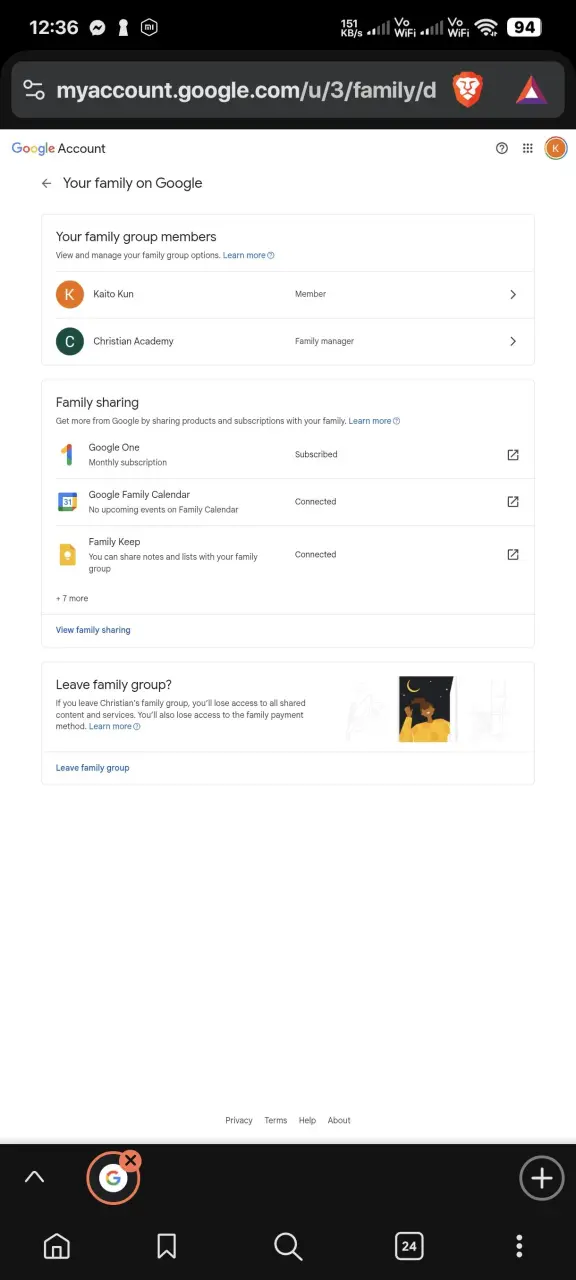The width and height of the screenshot is (576, 1280).
Task: Tap the Brave Rewards triangle icon
Action: 531,91
